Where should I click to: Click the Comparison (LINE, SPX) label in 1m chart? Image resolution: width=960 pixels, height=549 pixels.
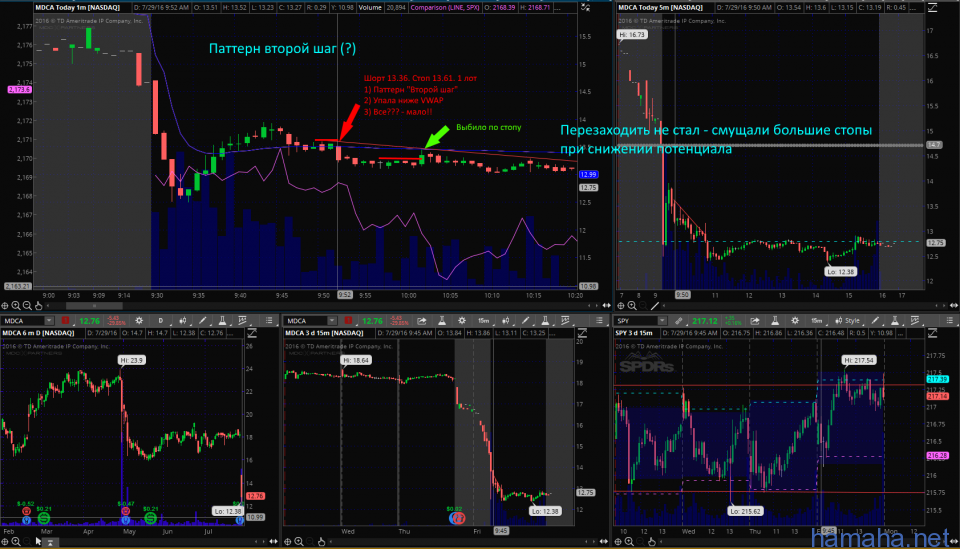[445, 7]
